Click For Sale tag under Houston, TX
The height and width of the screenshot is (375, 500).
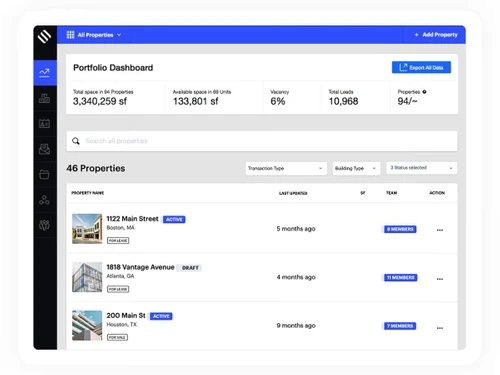coord(117,337)
